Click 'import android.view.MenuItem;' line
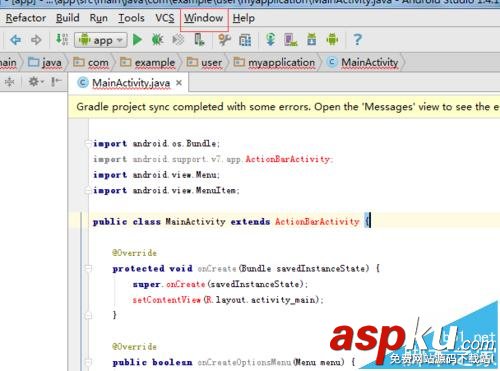The height and width of the screenshot is (371, 500). click(x=166, y=190)
